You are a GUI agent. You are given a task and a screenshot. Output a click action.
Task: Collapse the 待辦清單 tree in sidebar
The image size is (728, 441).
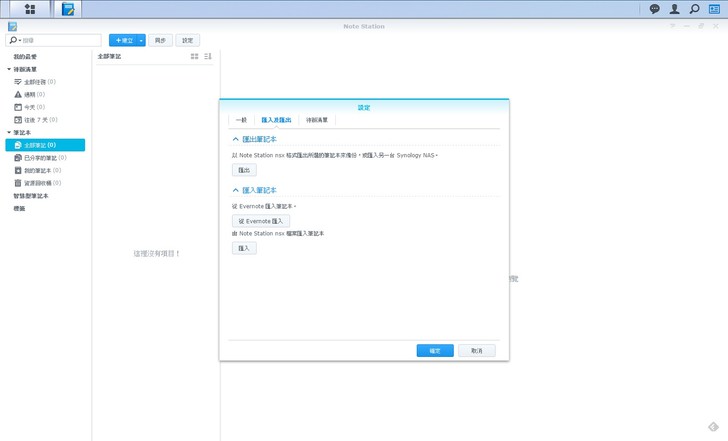pos(9,69)
